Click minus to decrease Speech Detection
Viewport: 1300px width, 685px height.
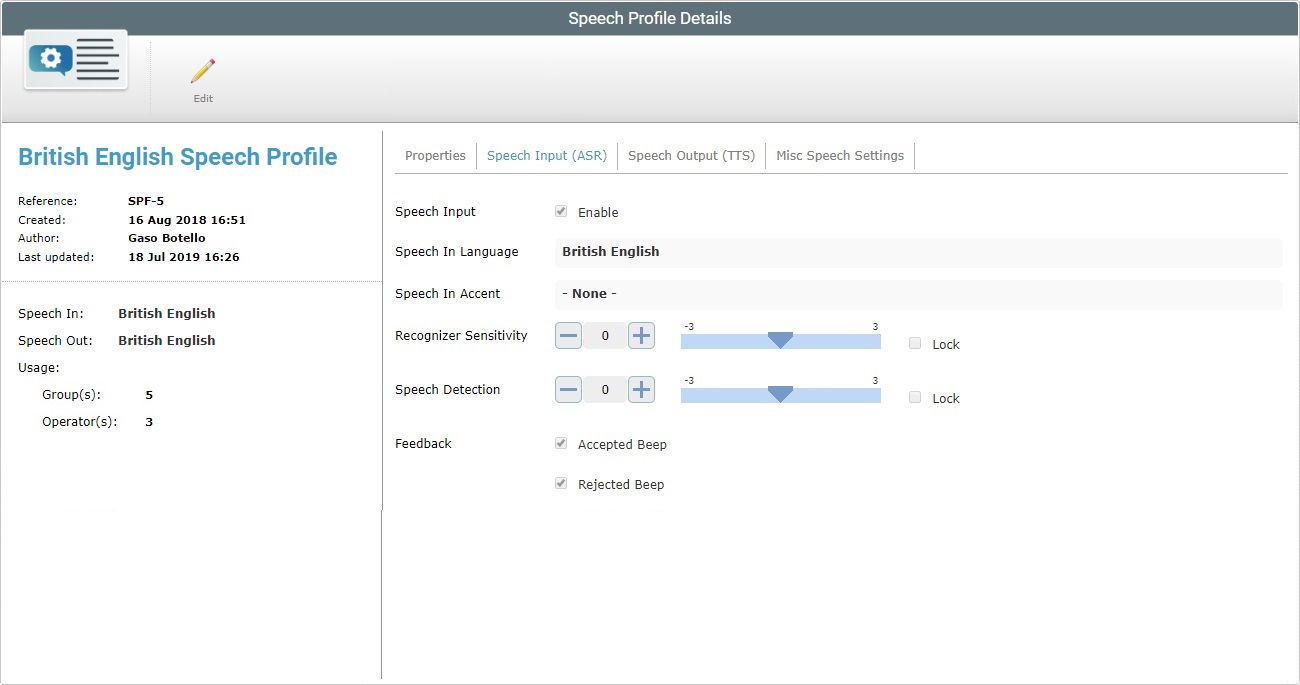(568, 389)
